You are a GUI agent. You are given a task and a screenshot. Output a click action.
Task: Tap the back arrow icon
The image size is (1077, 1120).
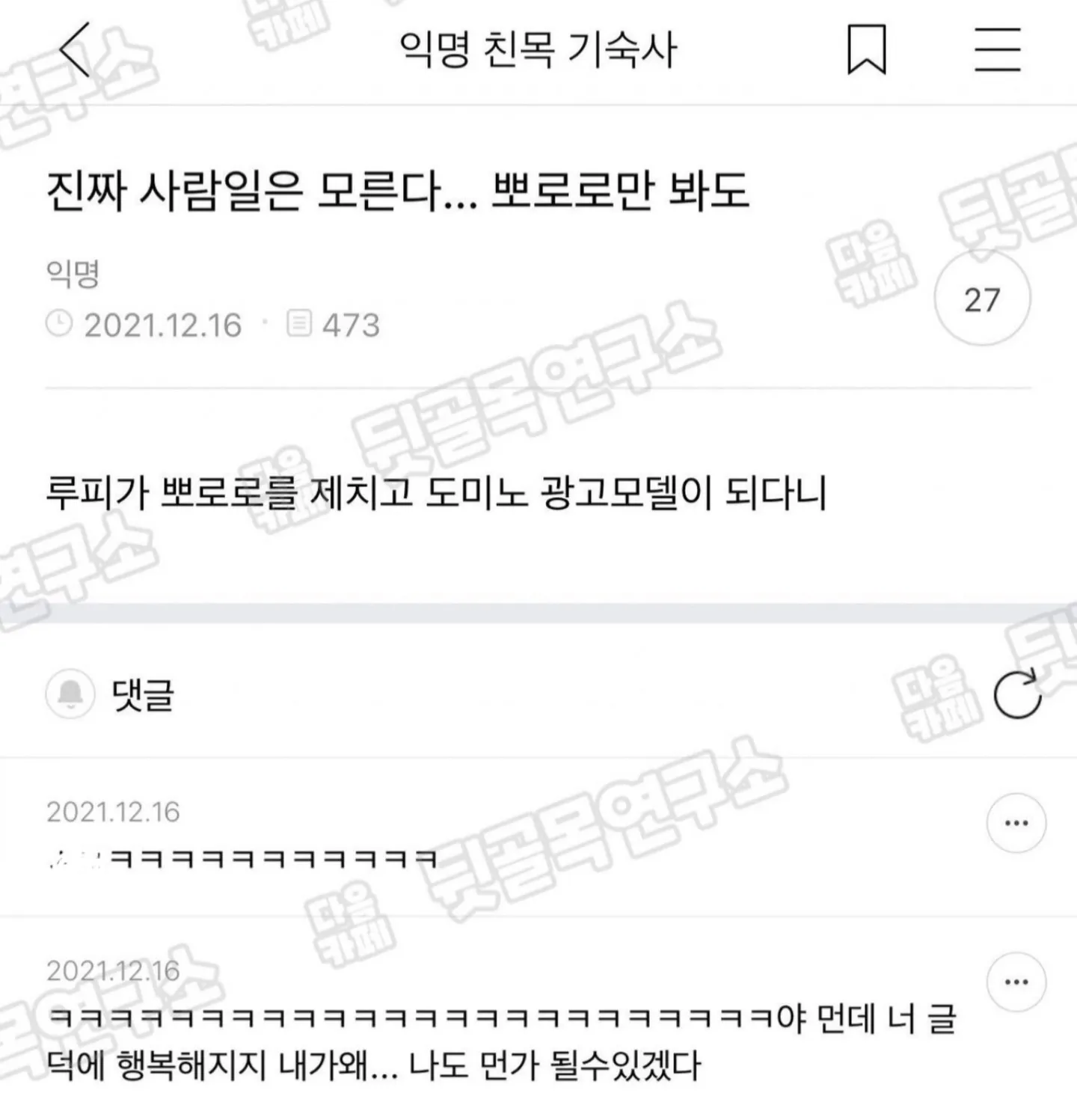(75, 49)
